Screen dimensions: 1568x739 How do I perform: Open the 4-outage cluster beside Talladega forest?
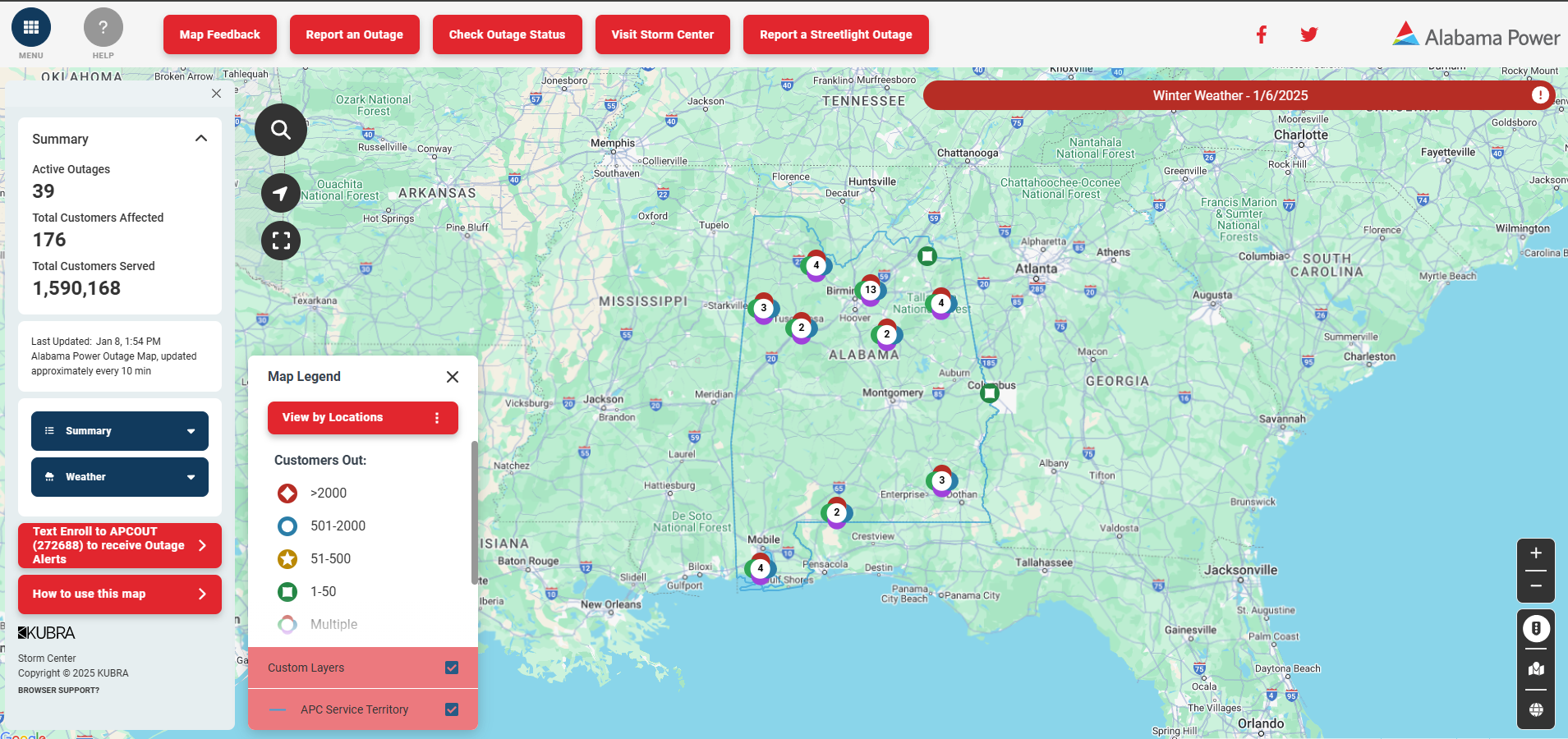pos(941,303)
